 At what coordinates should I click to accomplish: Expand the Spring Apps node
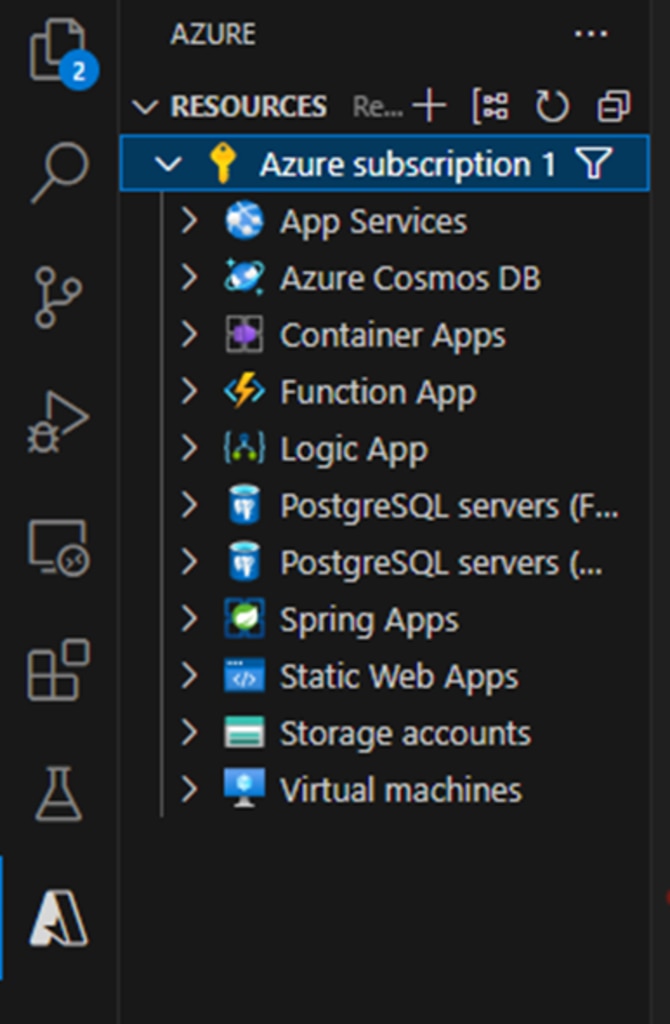pos(189,618)
